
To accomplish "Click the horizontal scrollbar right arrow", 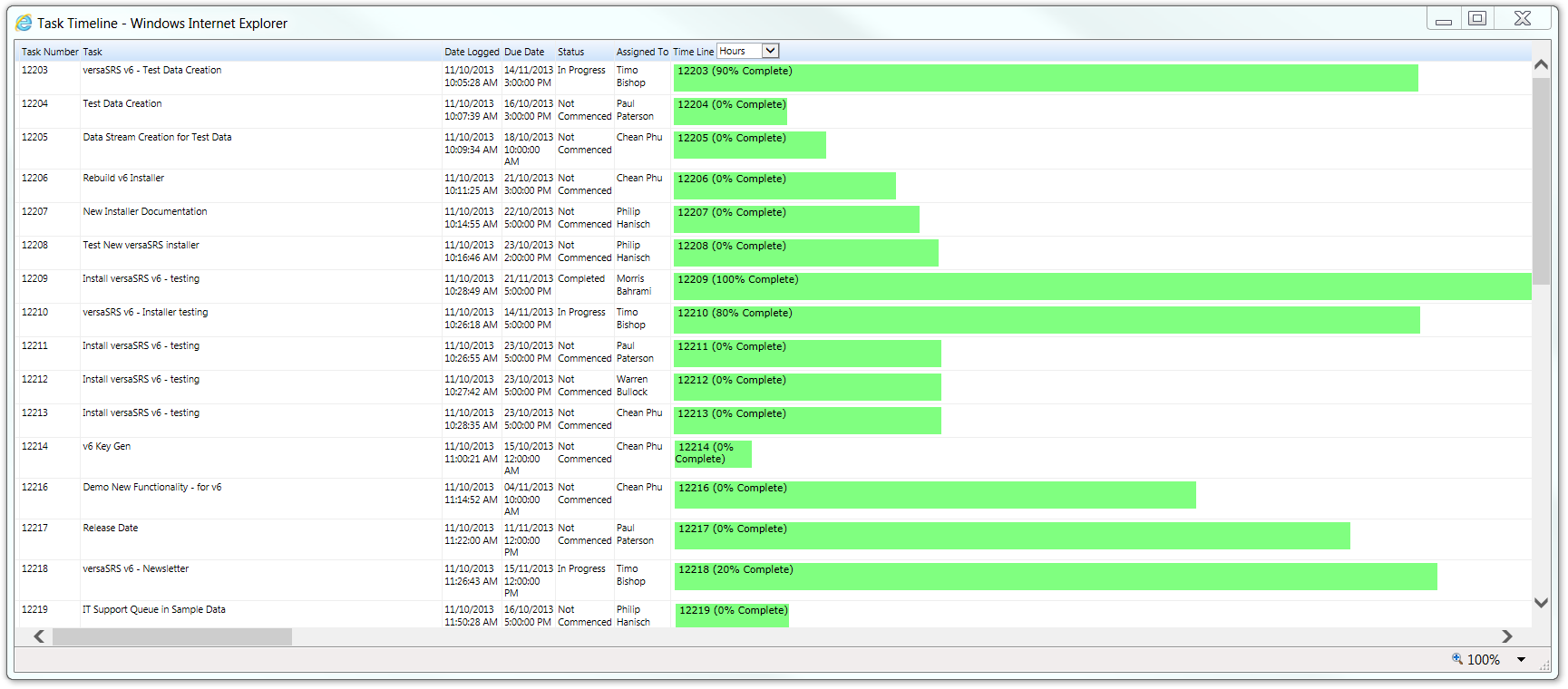I will [1506, 636].
